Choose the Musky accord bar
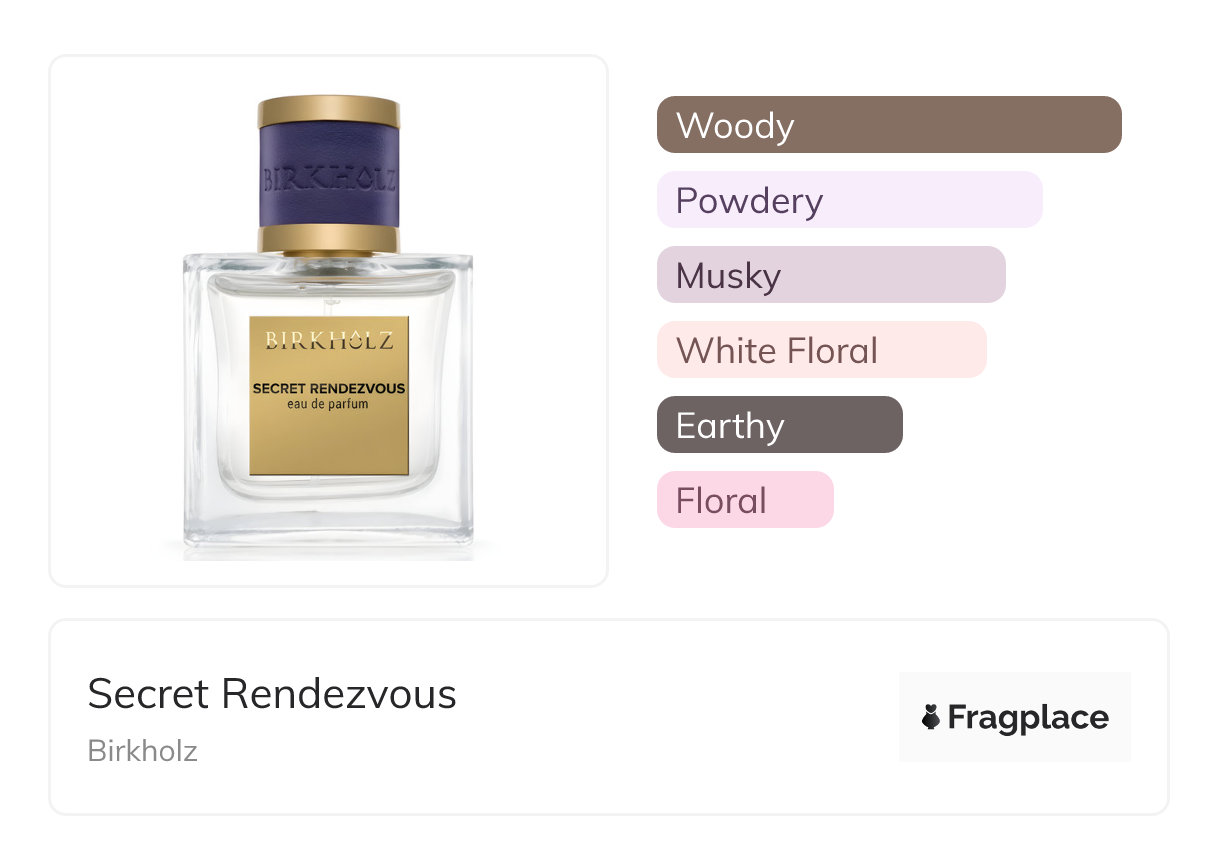Viewport: 1218px width, 864px height. pos(830,275)
